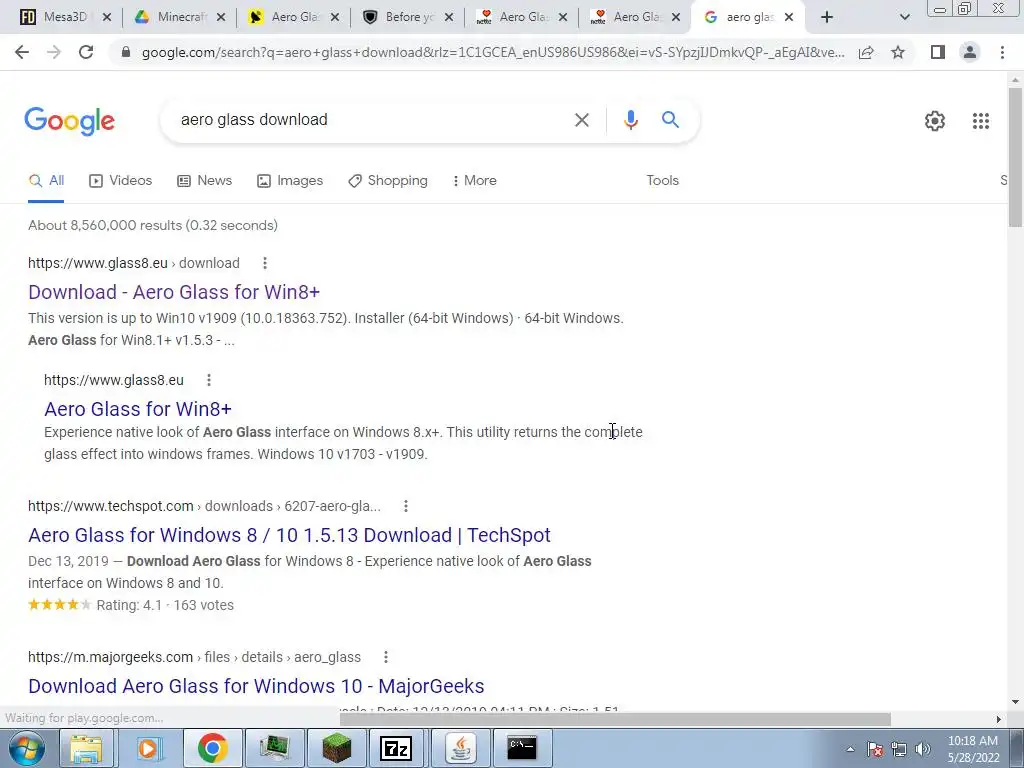
Task: Submit search using the magnifier icon
Action: coord(670,120)
